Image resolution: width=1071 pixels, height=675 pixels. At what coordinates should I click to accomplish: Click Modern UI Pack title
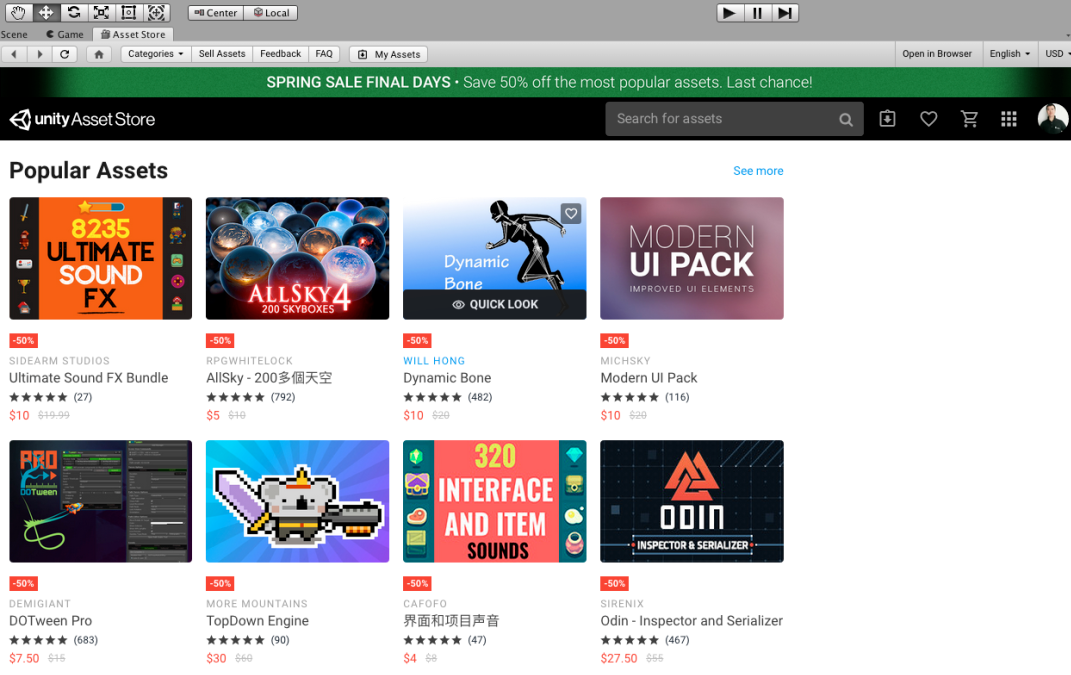click(649, 378)
